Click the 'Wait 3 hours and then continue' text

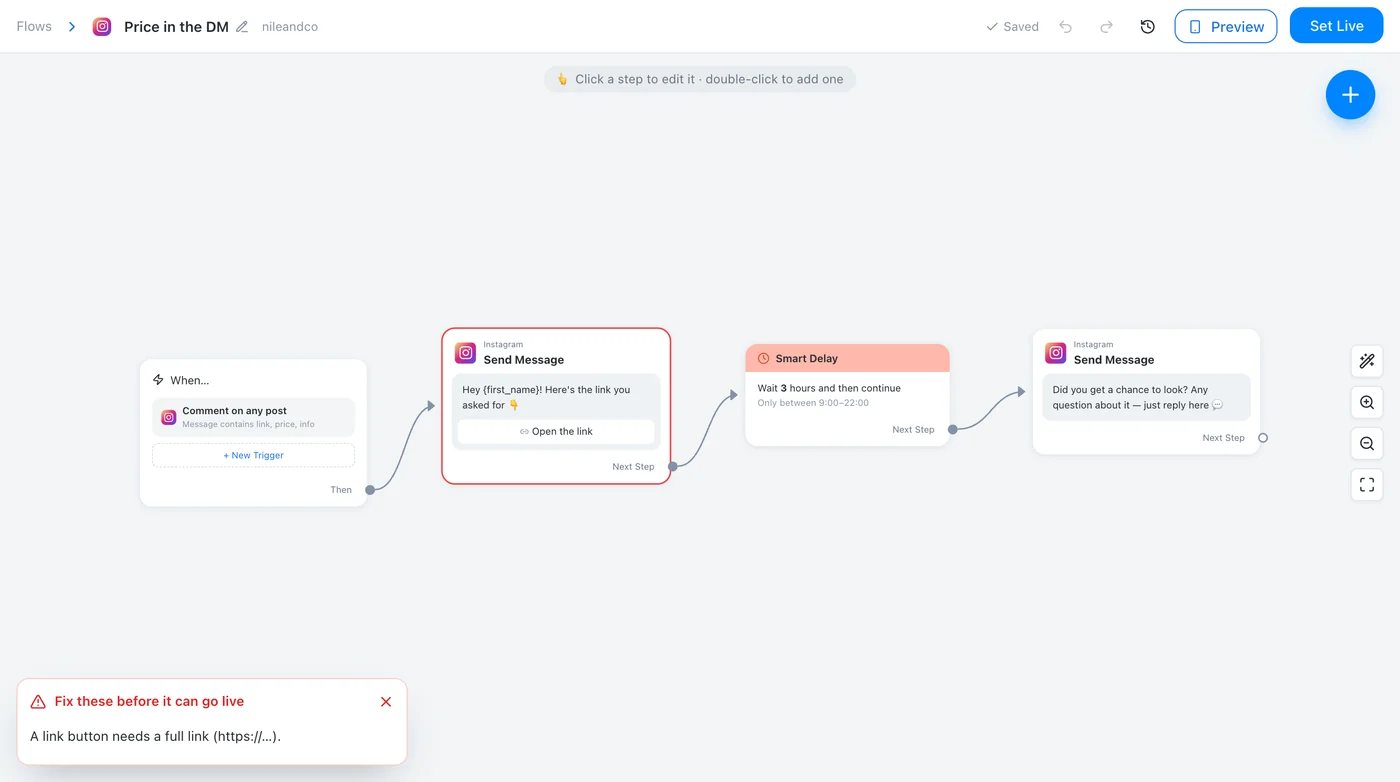click(x=829, y=388)
